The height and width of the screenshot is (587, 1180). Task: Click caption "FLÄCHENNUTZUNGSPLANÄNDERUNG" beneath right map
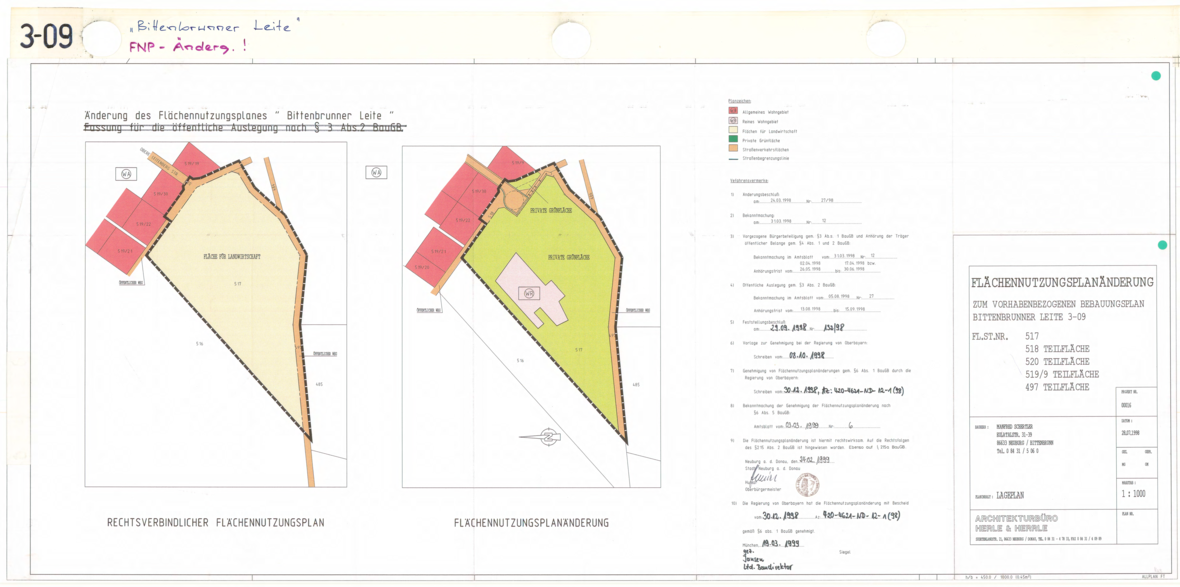click(531, 522)
